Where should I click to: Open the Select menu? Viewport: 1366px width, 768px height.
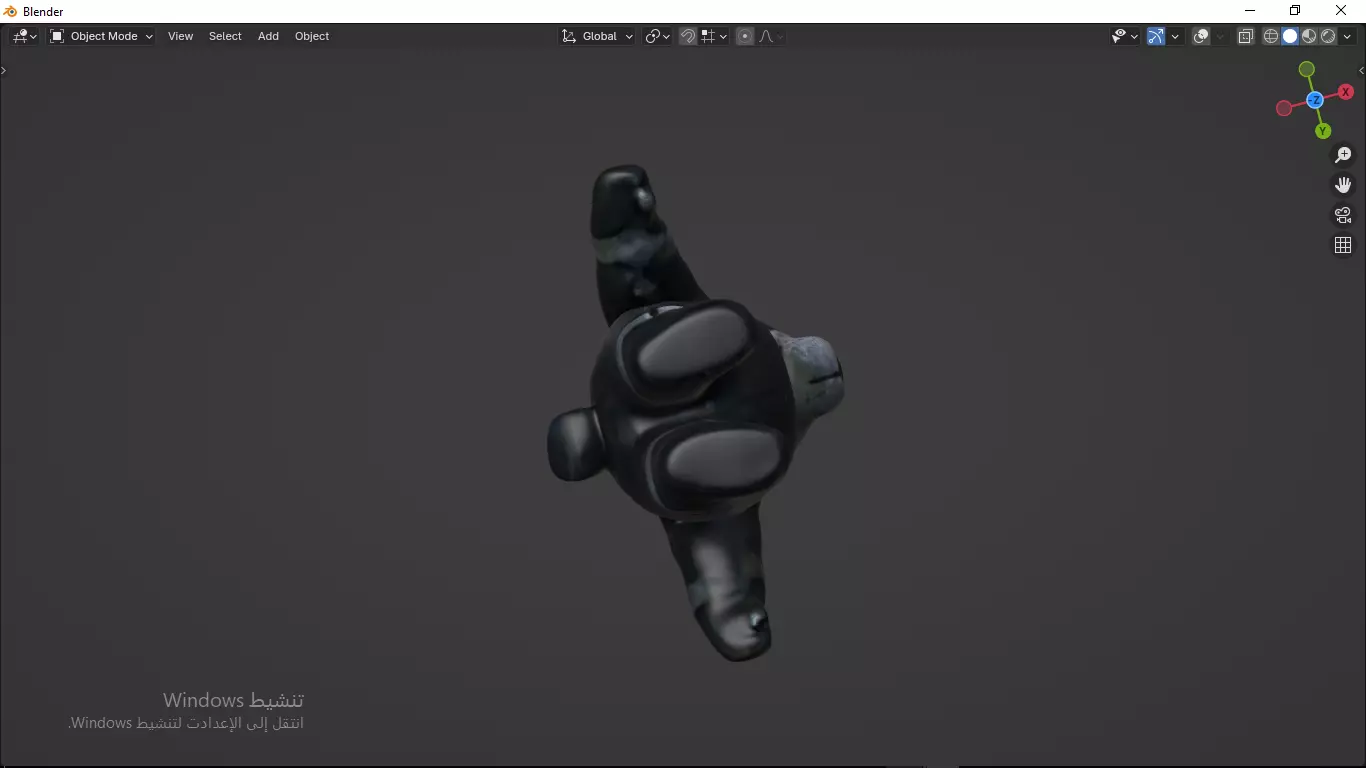(225, 36)
